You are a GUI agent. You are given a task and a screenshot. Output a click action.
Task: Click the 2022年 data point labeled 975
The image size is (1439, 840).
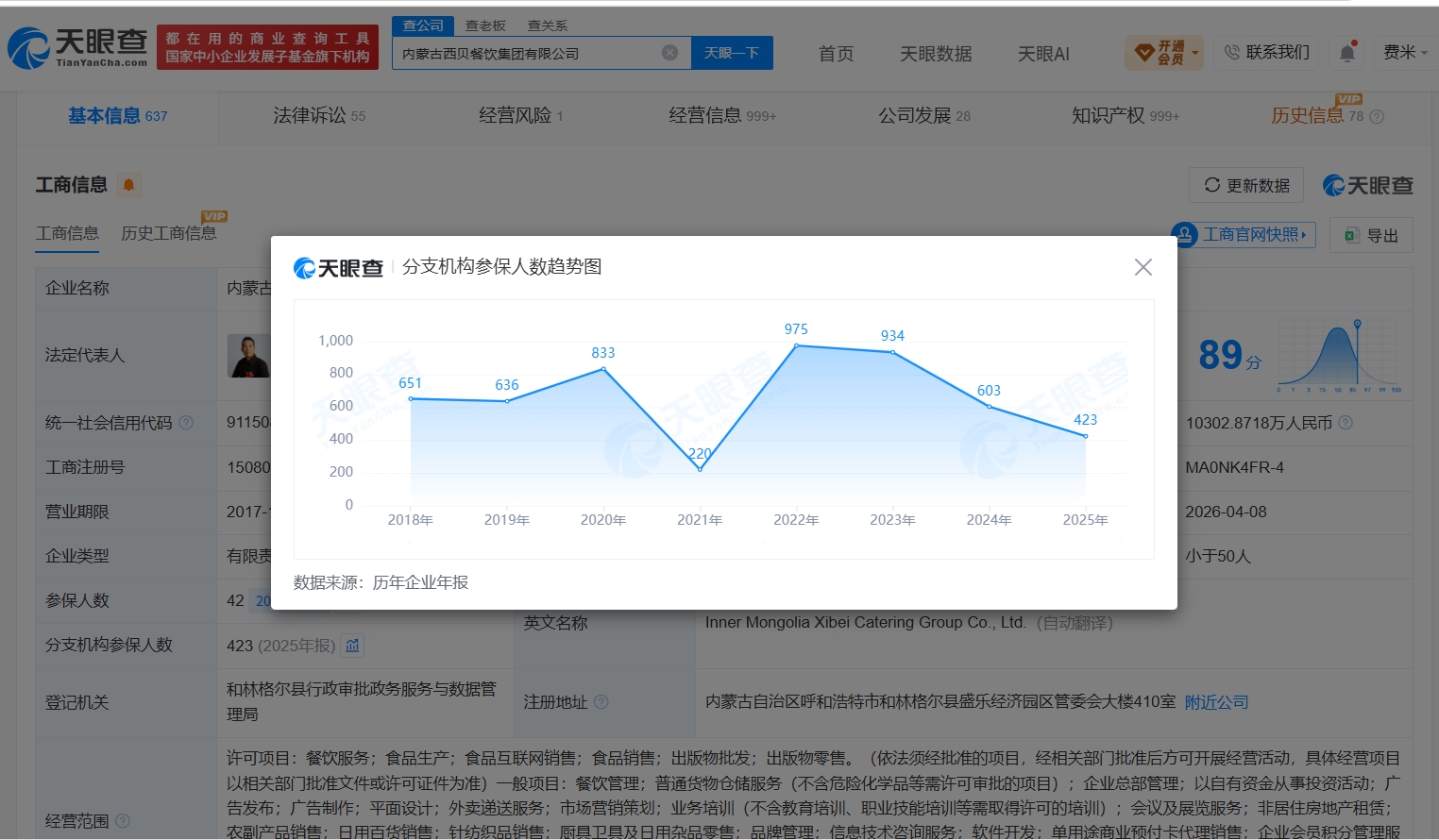pos(796,345)
